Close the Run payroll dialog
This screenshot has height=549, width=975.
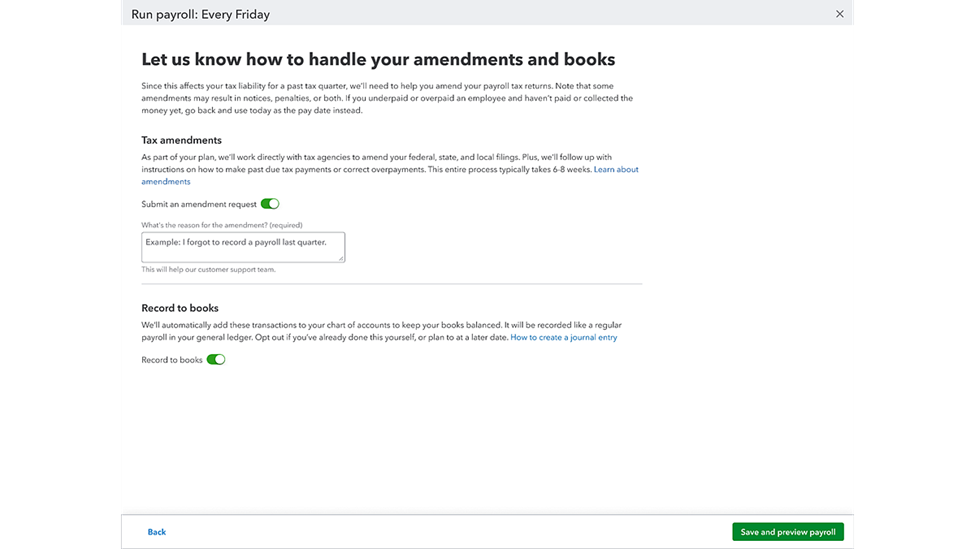(x=839, y=14)
